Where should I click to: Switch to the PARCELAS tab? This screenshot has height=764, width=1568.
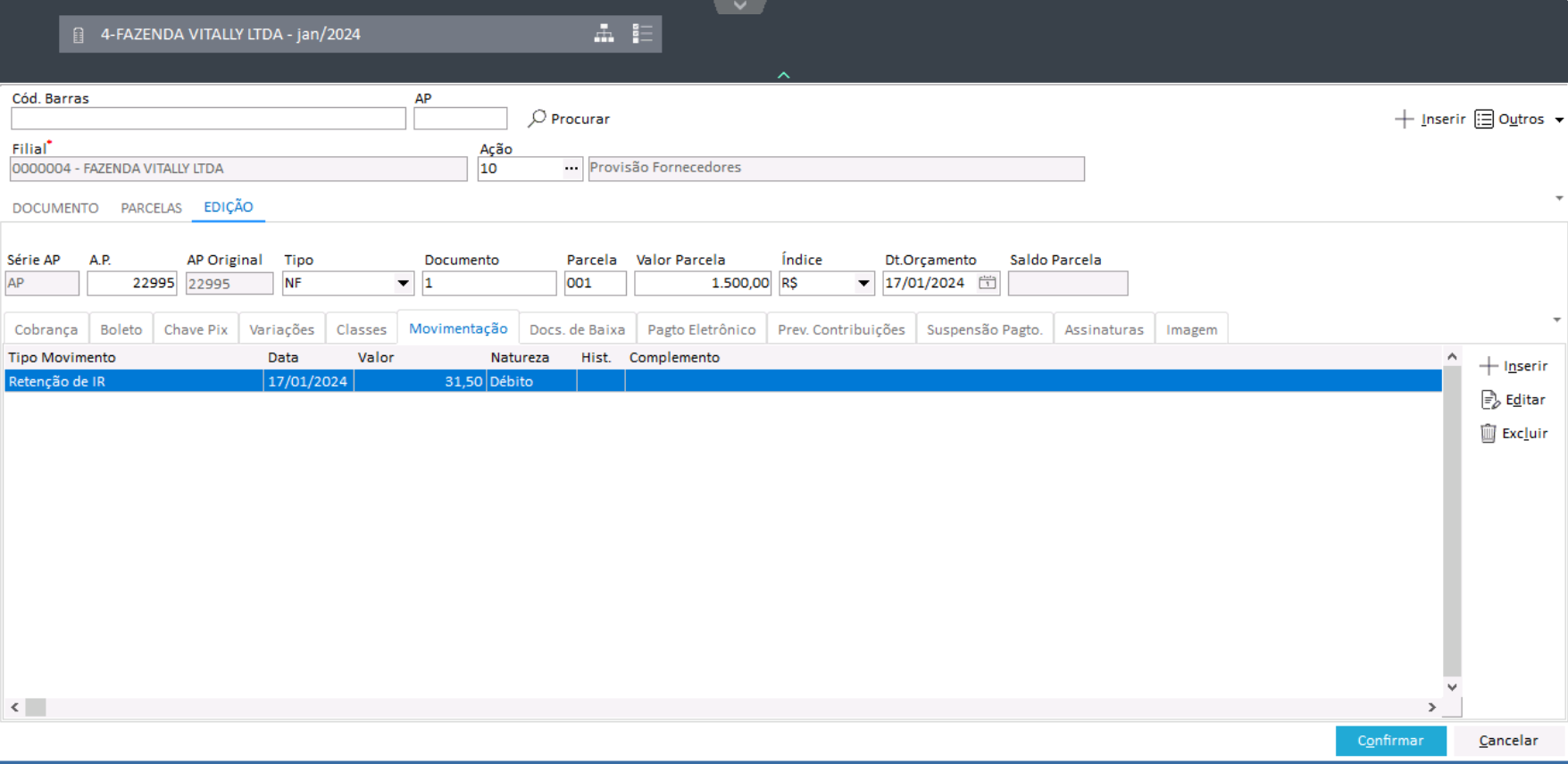tap(151, 208)
